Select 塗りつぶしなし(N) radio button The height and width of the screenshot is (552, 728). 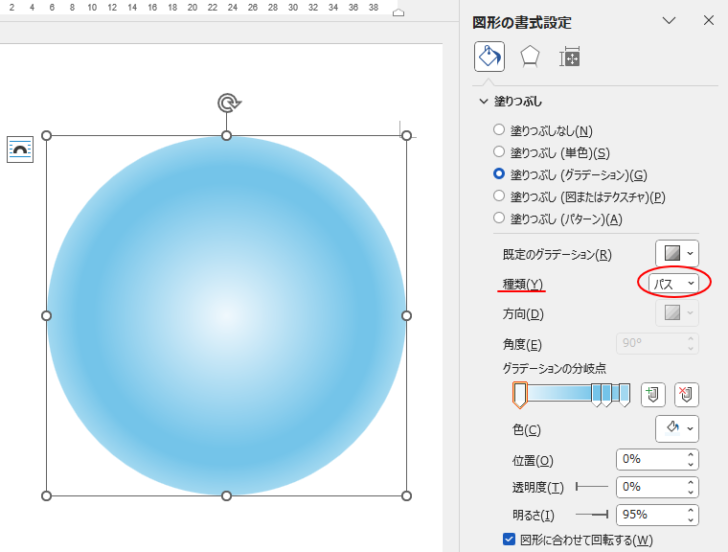coord(499,130)
